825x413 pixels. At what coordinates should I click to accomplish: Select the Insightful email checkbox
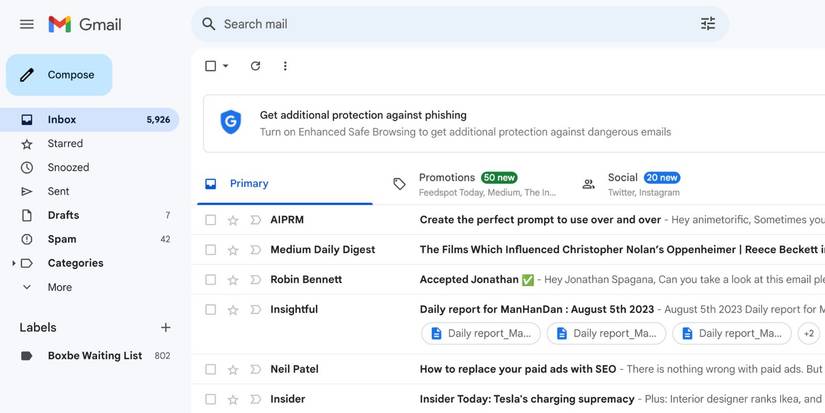(x=210, y=310)
